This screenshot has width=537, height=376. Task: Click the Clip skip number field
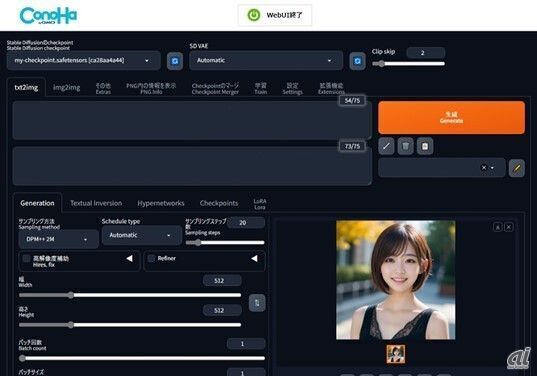pos(426,53)
